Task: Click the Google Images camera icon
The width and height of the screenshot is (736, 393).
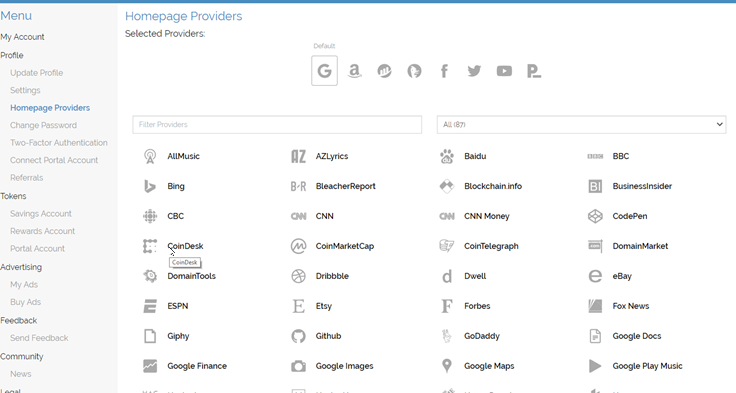Action: point(298,366)
